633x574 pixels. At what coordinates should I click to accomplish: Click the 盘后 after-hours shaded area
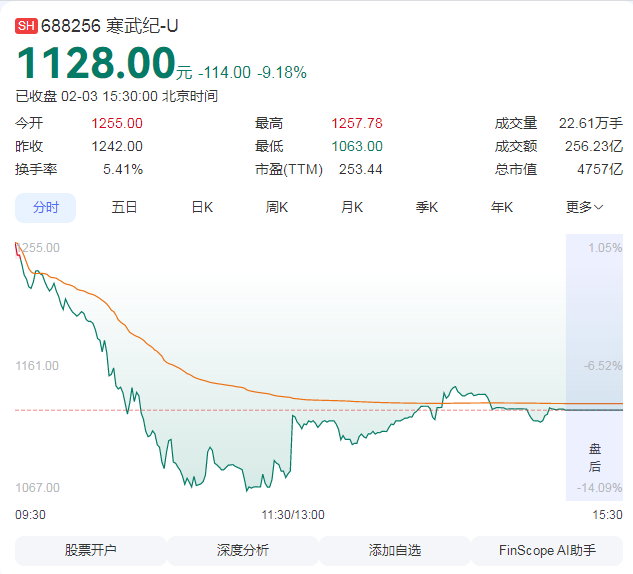pos(594,458)
